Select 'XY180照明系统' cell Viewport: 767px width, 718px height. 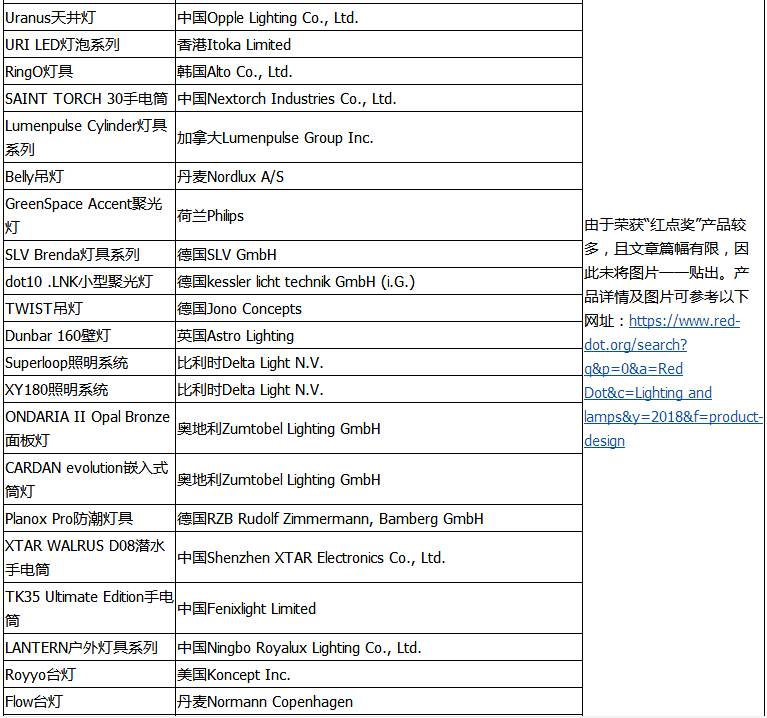pyautogui.click(x=90, y=389)
